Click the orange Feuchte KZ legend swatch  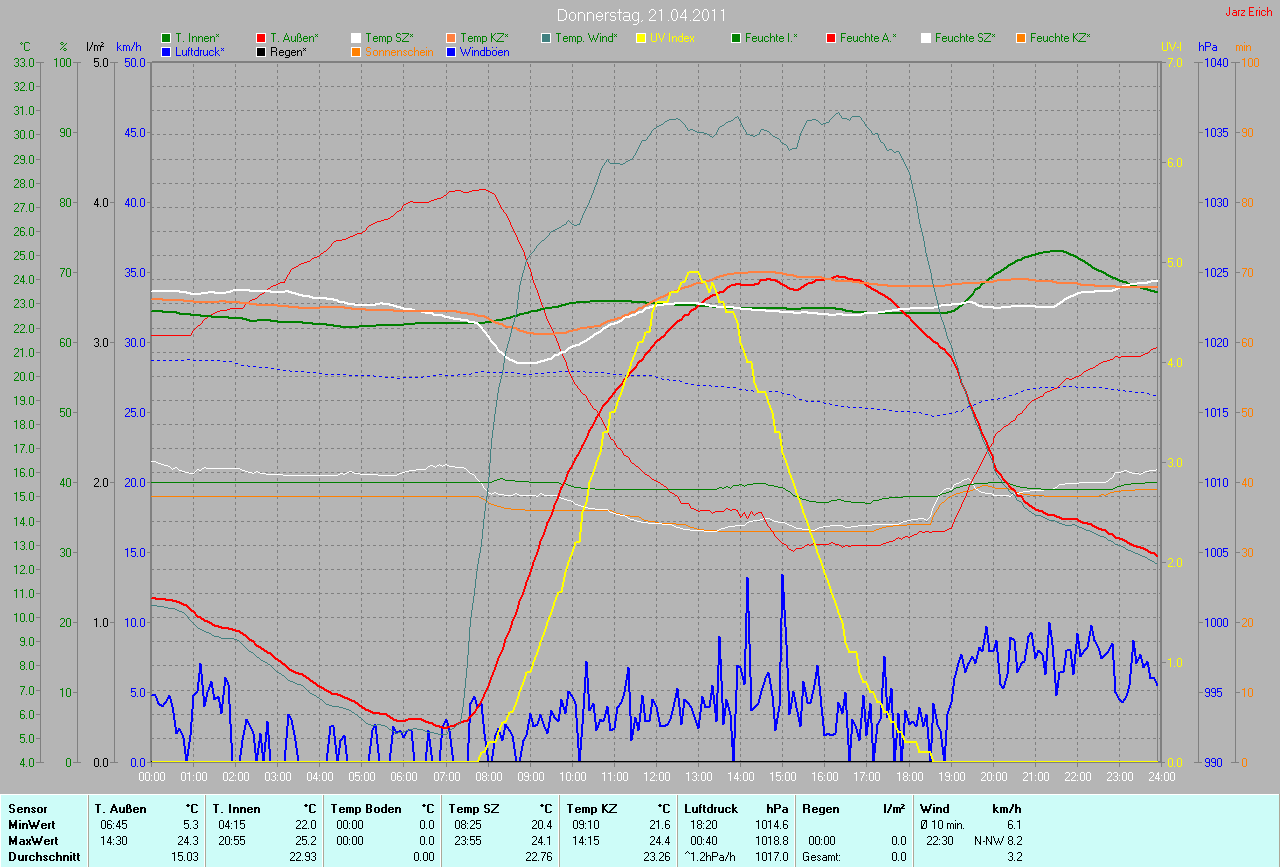point(1021,37)
